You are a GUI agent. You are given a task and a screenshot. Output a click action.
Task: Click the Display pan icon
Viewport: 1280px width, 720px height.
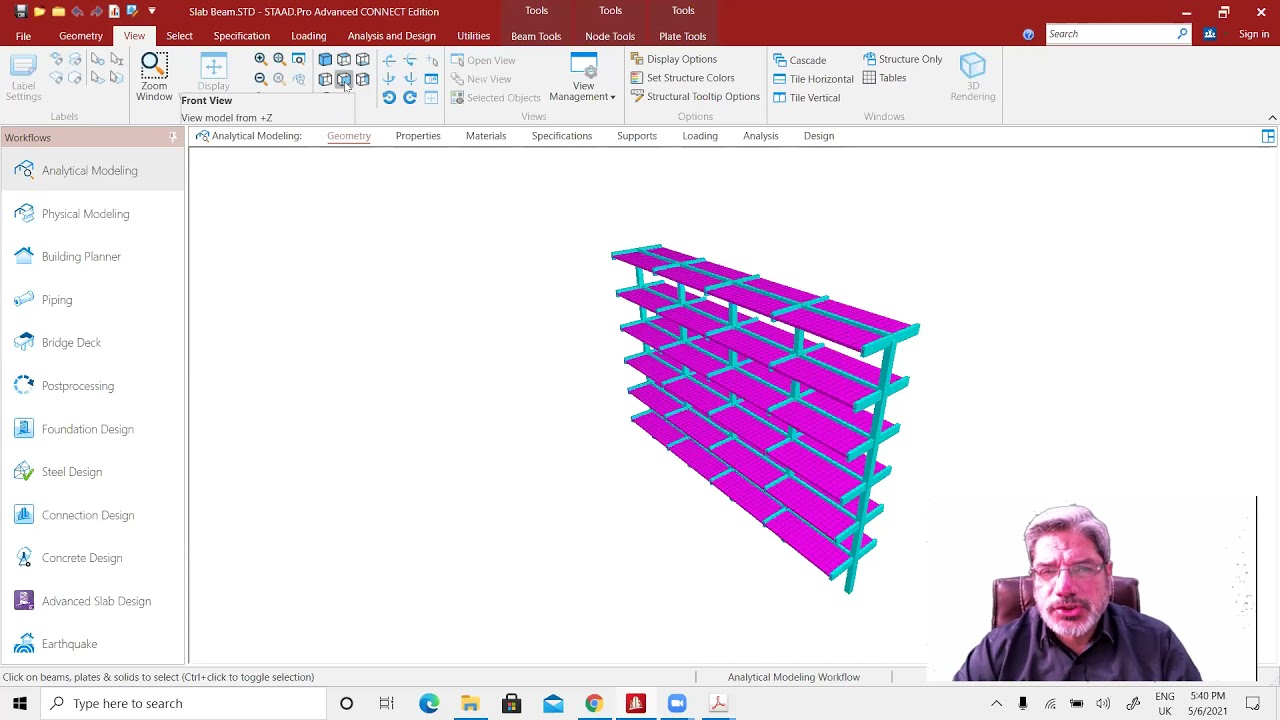pos(213,73)
